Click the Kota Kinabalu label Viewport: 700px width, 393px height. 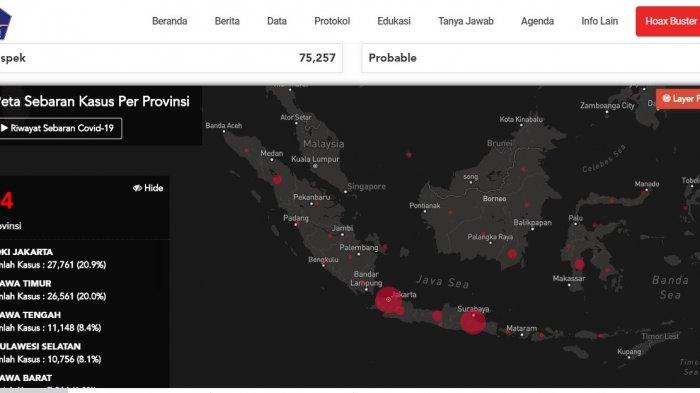[521, 119]
